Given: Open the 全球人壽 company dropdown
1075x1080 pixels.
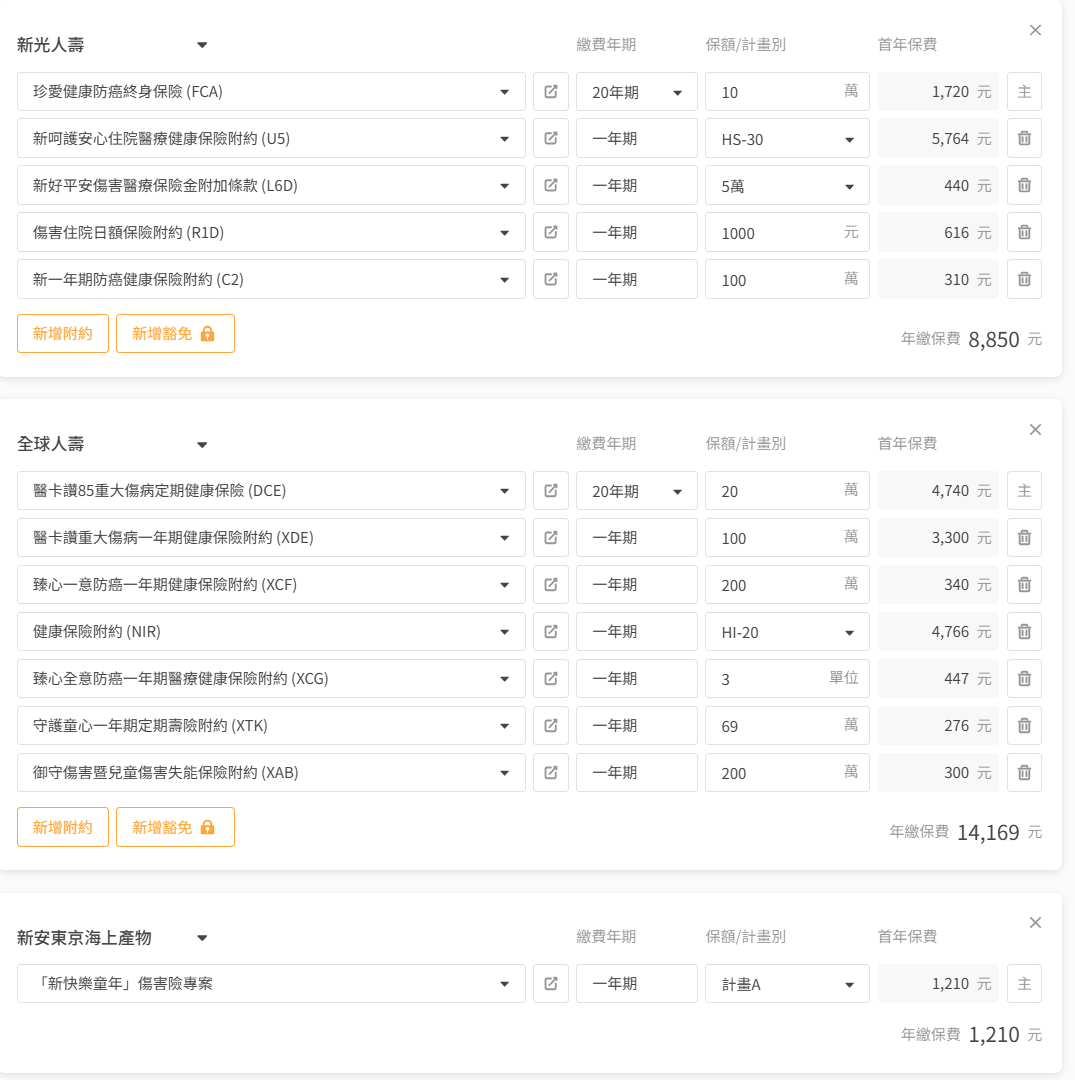Looking at the screenshot, I should coord(112,444).
